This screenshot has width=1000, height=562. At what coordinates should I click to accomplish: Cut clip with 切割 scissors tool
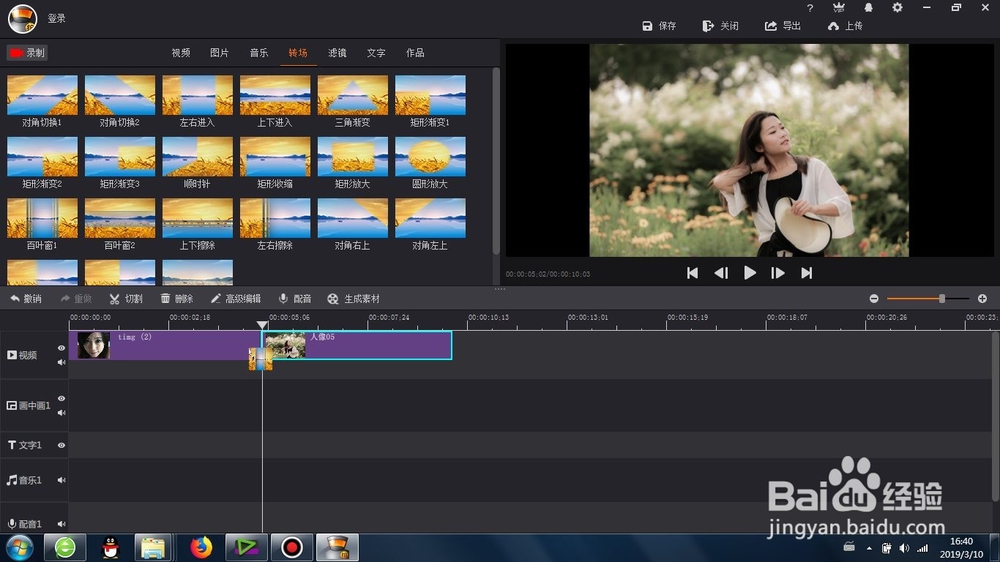pos(126,299)
